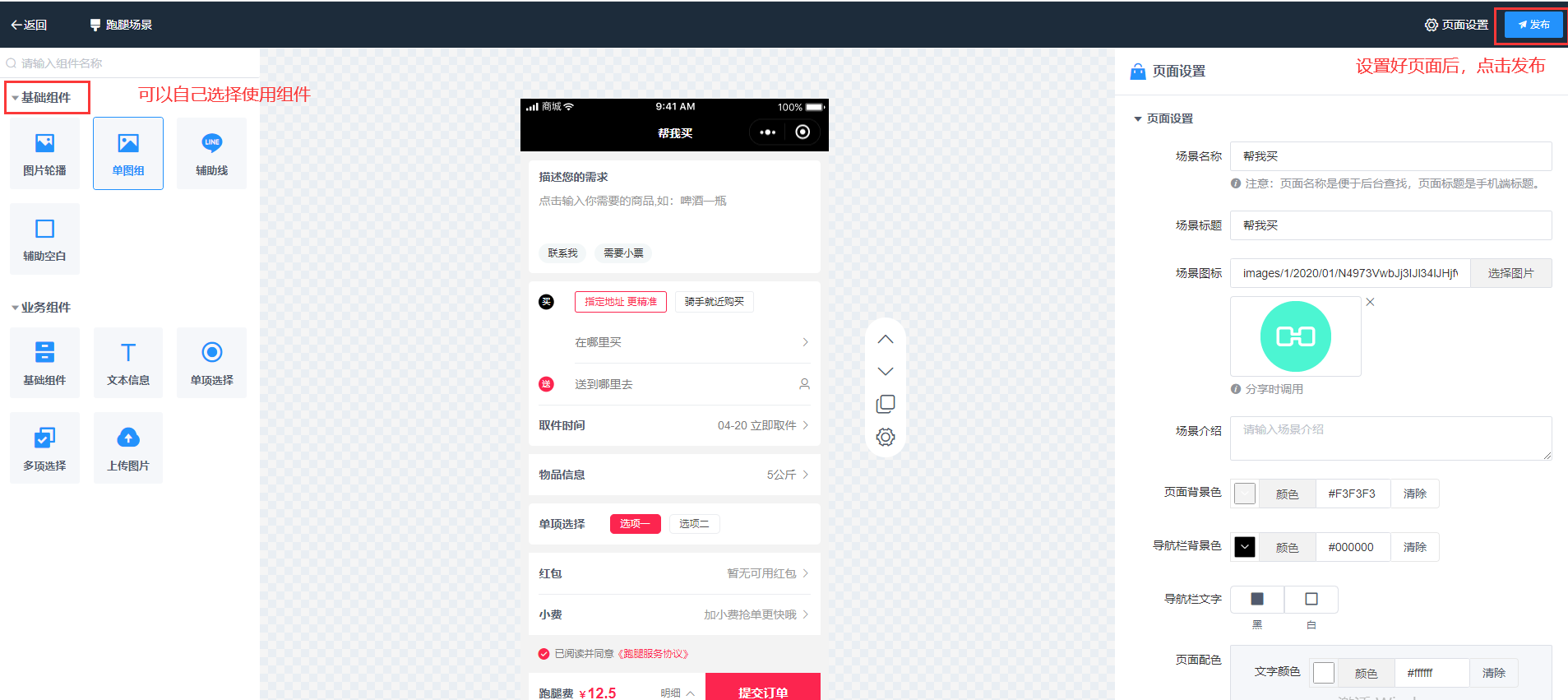Move component up with the up arrow
This screenshot has height=700, width=1568.
point(886,339)
